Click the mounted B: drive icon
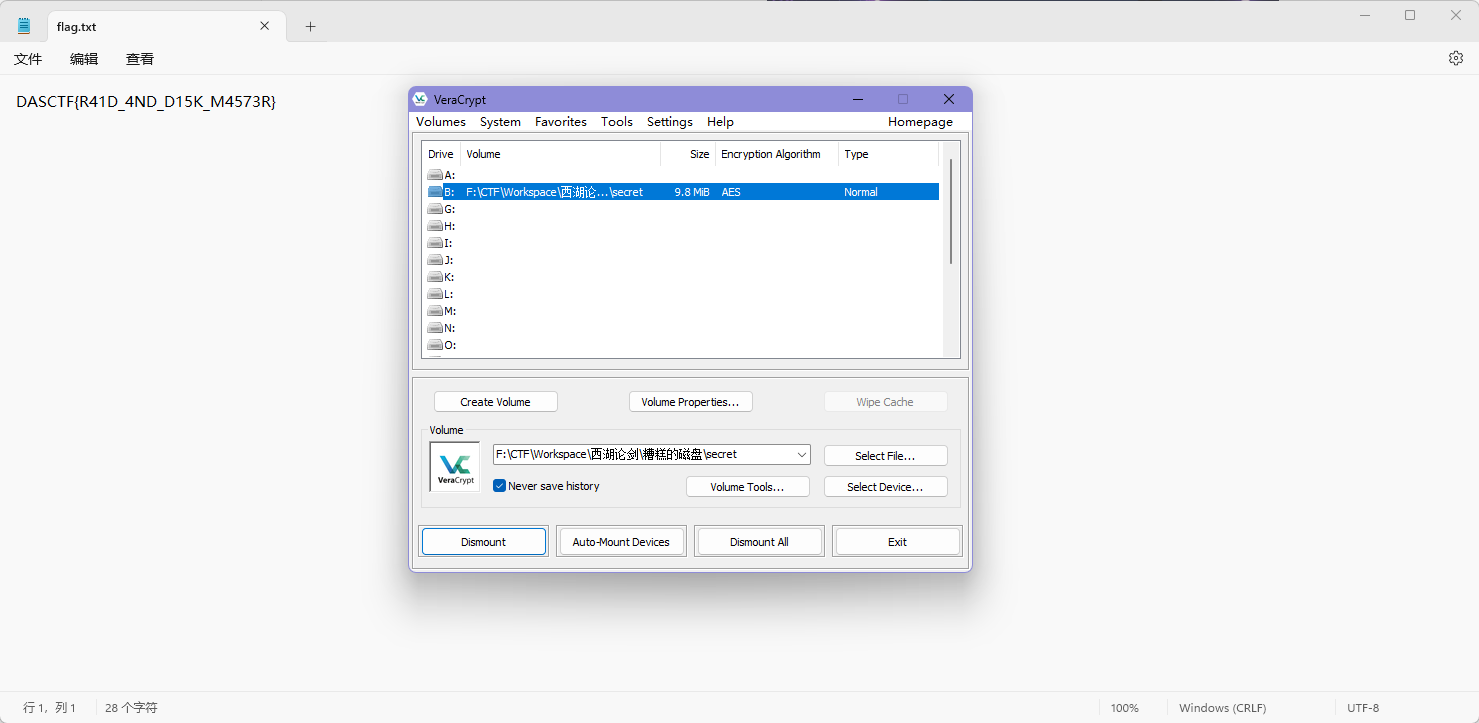The image size is (1479, 723). 435,192
